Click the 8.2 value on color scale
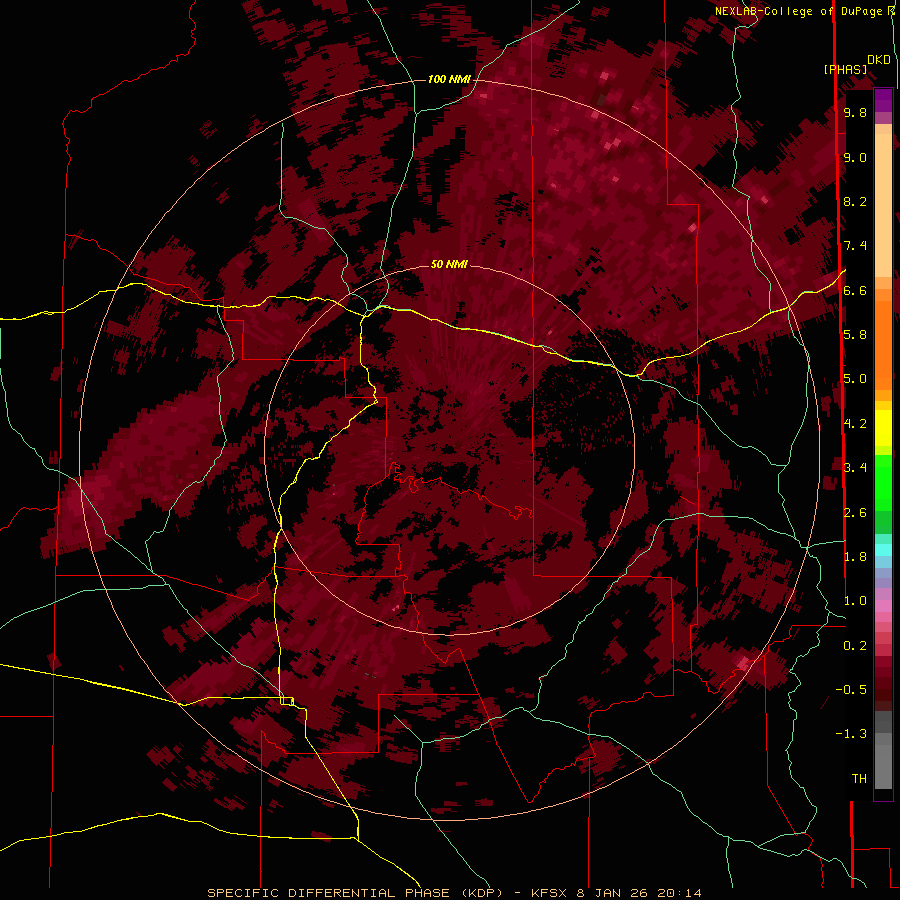The height and width of the screenshot is (900, 900). [855, 202]
